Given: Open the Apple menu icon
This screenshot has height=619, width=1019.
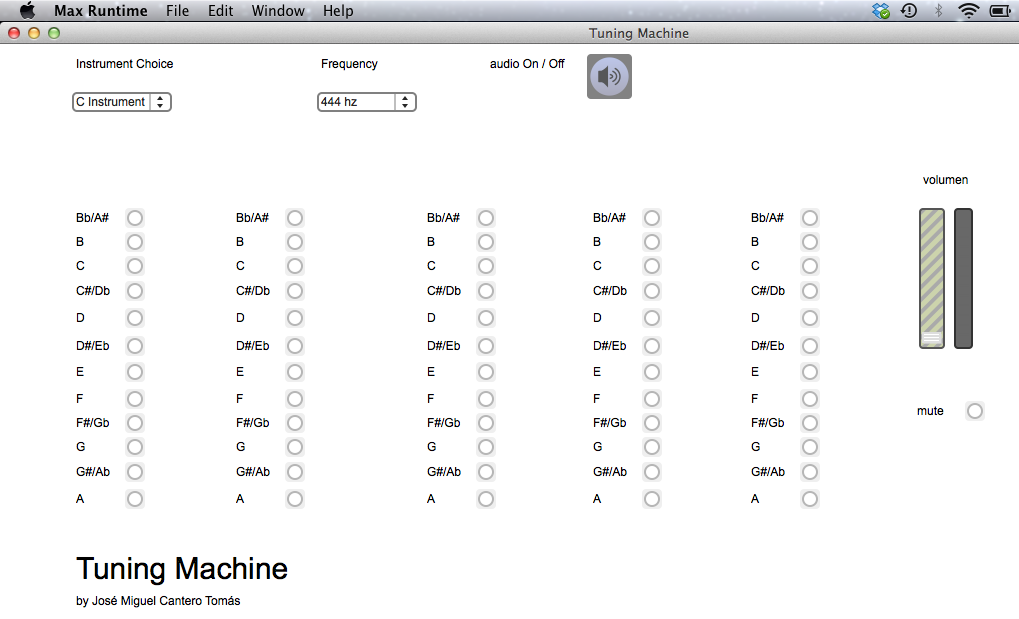Looking at the screenshot, I should tap(27, 10).
